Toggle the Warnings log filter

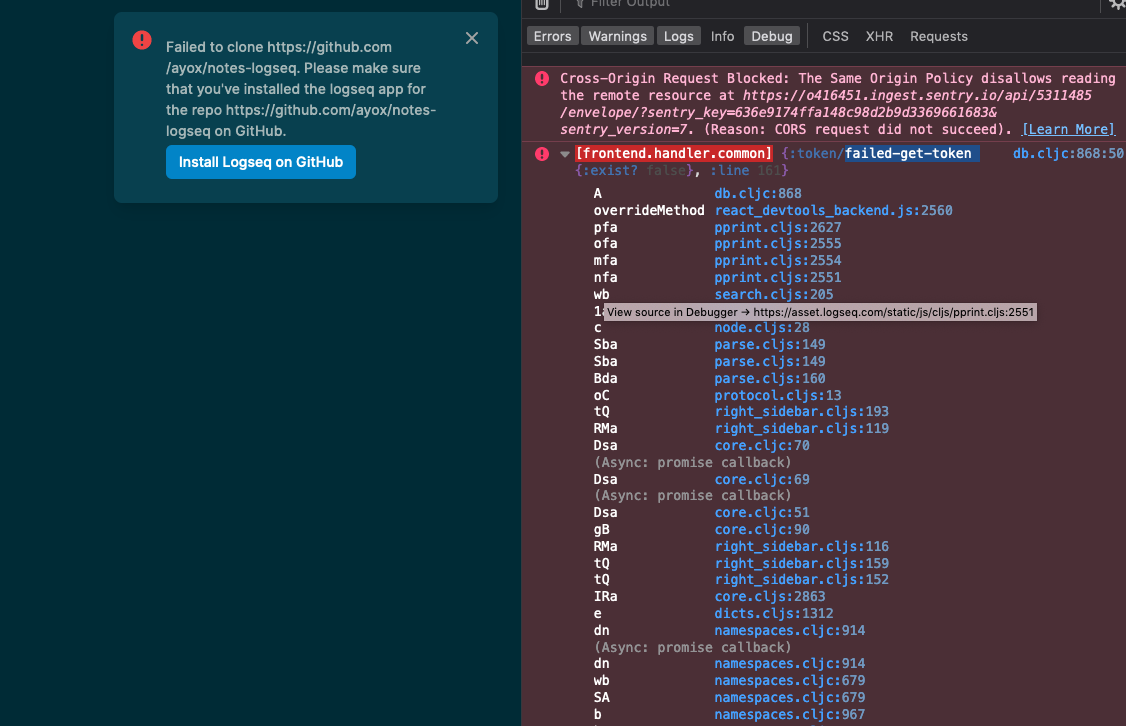(x=617, y=36)
